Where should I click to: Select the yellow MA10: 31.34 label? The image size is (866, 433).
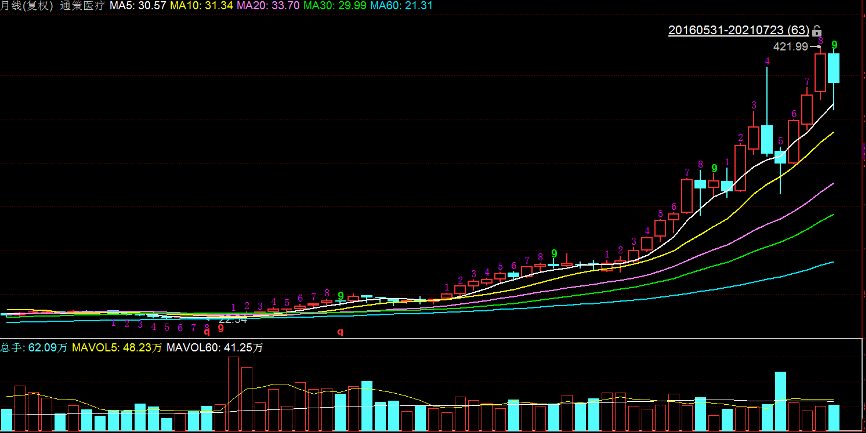(200, 6)
